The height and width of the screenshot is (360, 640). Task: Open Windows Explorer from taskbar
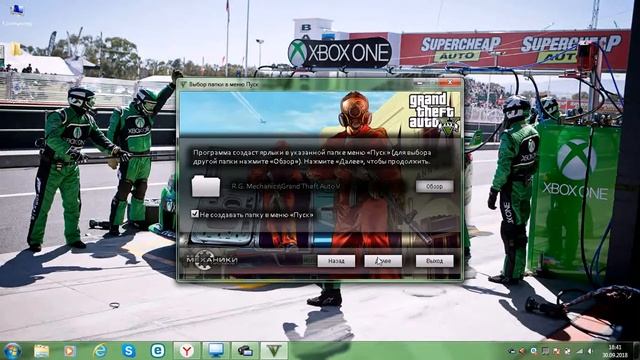pyautogui.click(x=41, y=351)
